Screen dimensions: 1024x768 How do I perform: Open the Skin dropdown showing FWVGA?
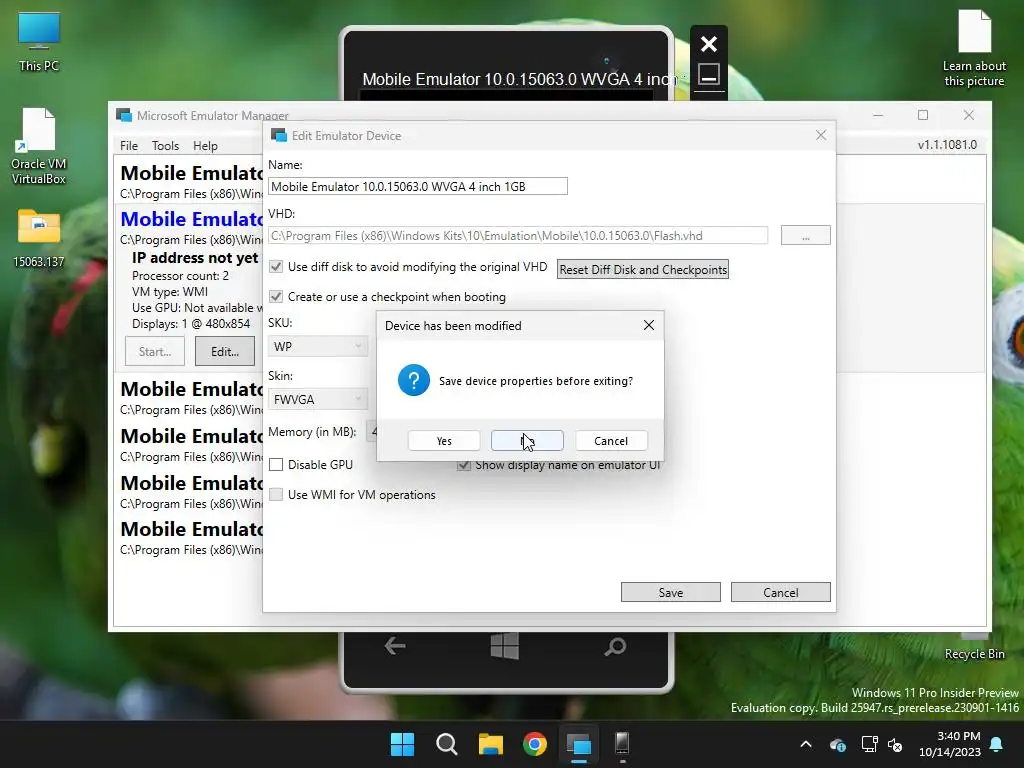pyautogui.click(x=317, y=399)
